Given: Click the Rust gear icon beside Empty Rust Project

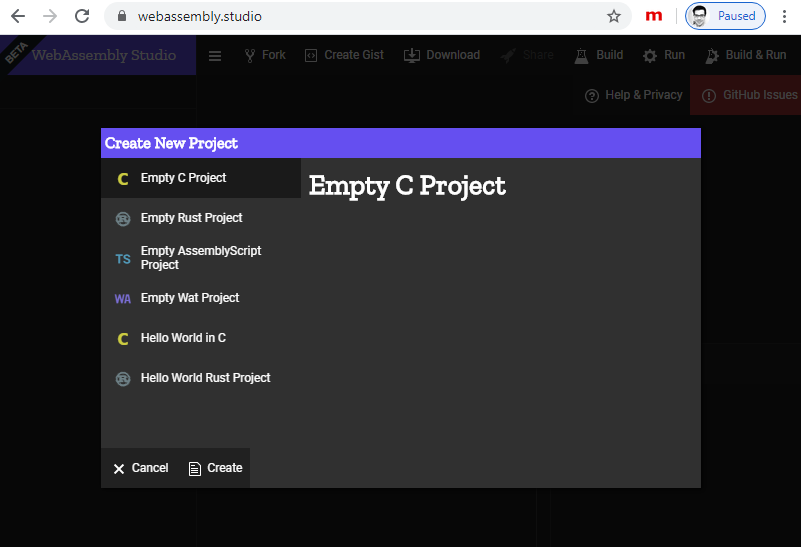Looking at the screenshot, I should (123, 219).
